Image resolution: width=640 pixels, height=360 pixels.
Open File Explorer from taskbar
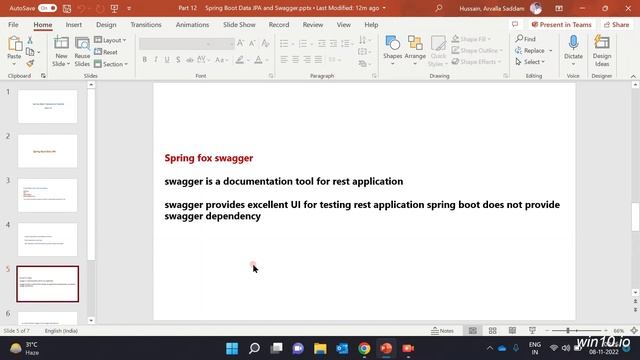click(x=320, y=349)
